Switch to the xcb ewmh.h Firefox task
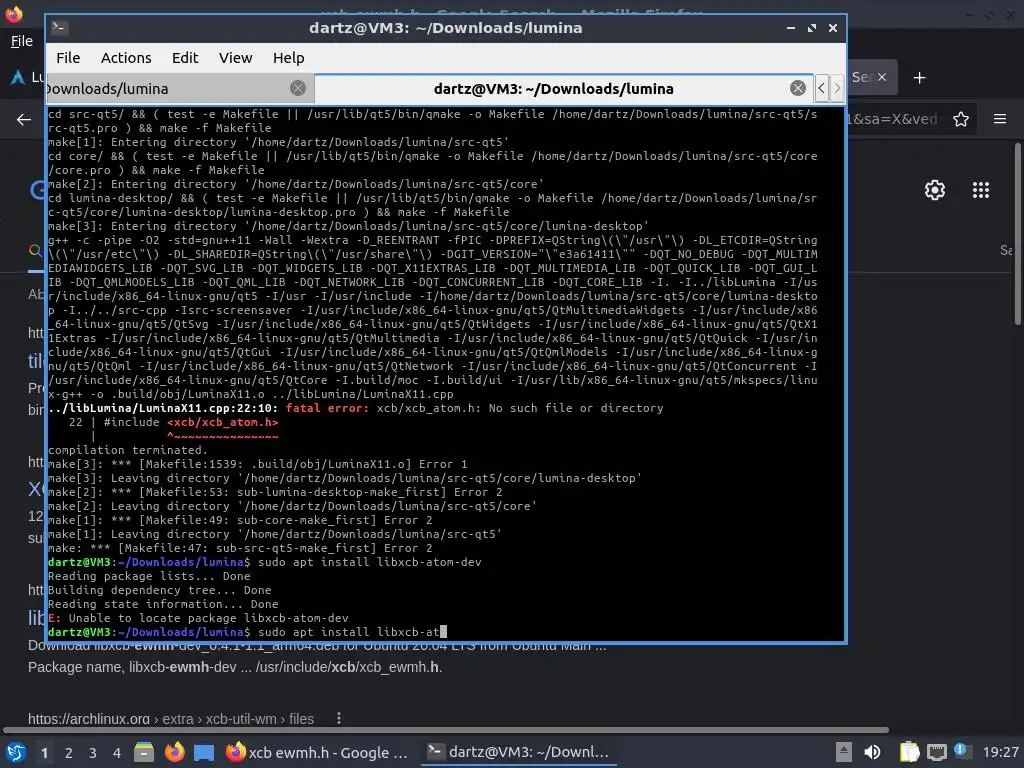Image resolution: width=1024 pixels, height=768 pixels. [x=317, y=752]
